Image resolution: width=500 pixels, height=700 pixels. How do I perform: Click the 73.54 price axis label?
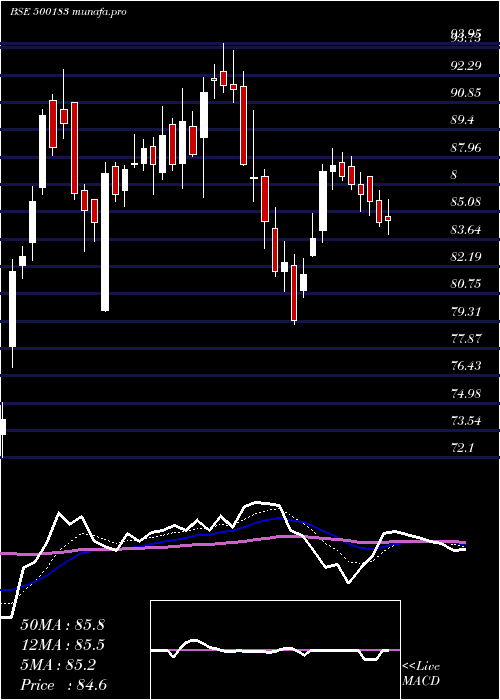466,420
